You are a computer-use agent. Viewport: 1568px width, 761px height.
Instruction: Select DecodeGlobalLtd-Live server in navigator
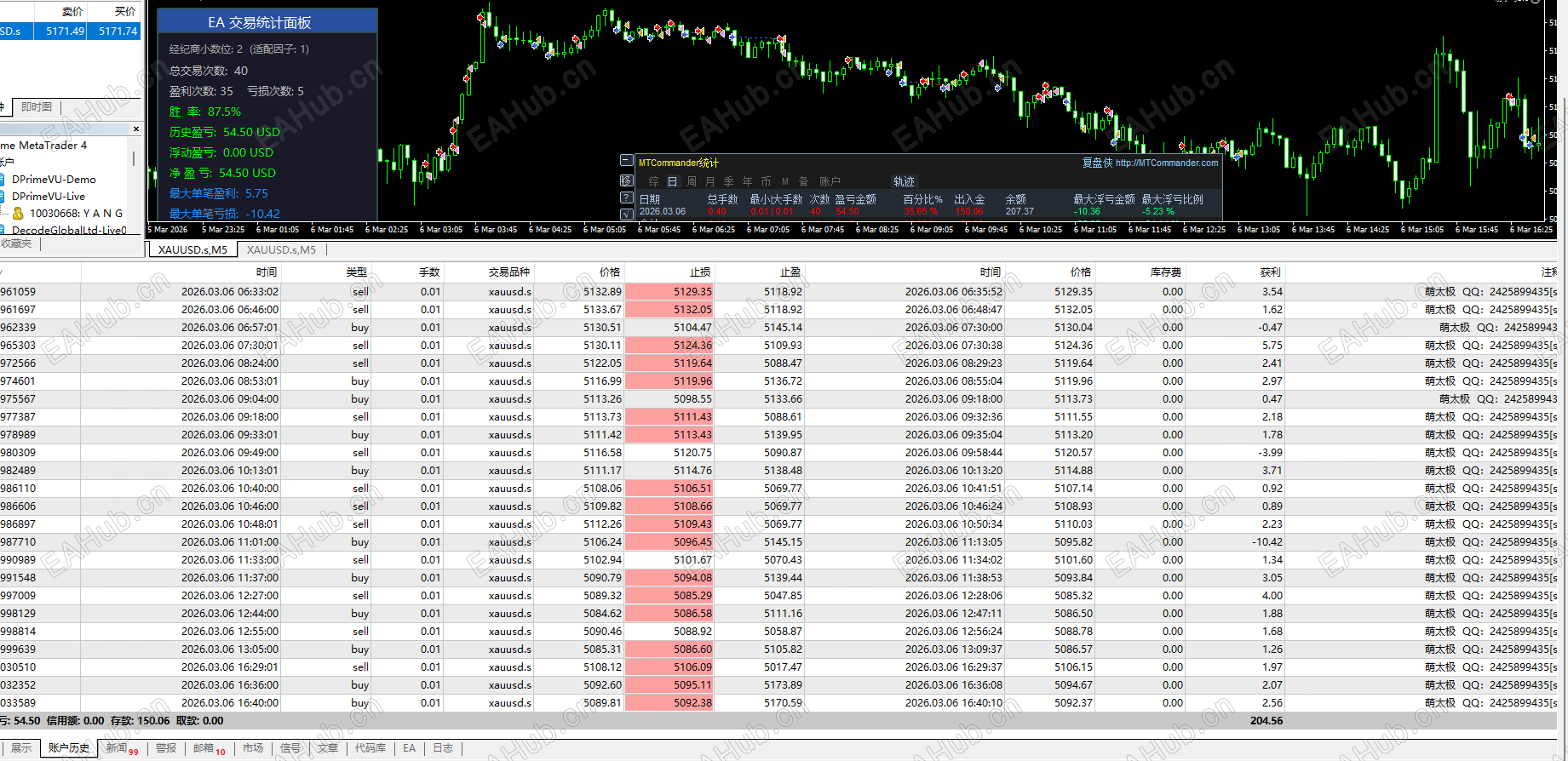[69, 231]
